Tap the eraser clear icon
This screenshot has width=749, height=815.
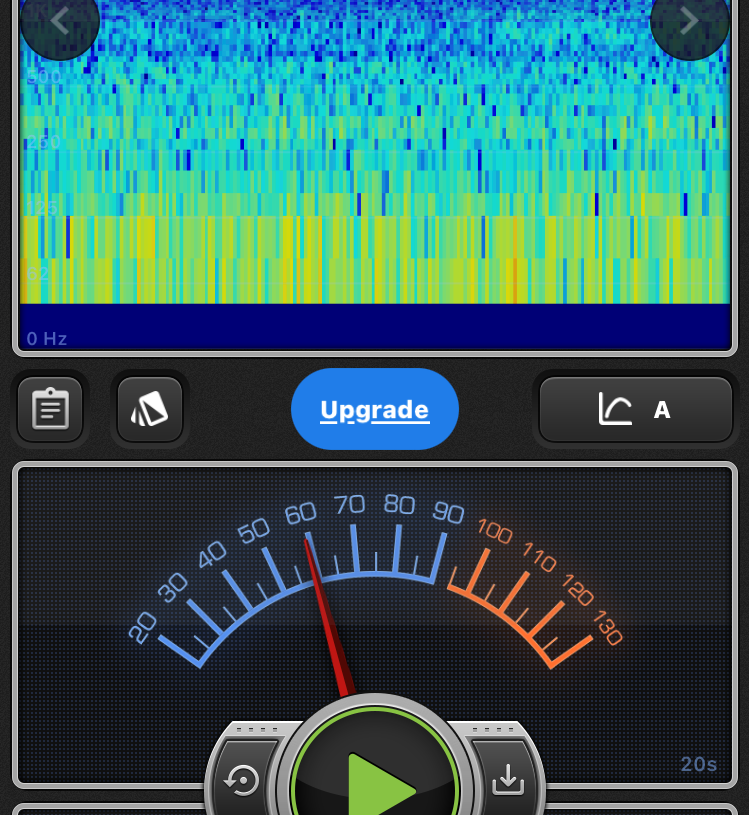149,409
